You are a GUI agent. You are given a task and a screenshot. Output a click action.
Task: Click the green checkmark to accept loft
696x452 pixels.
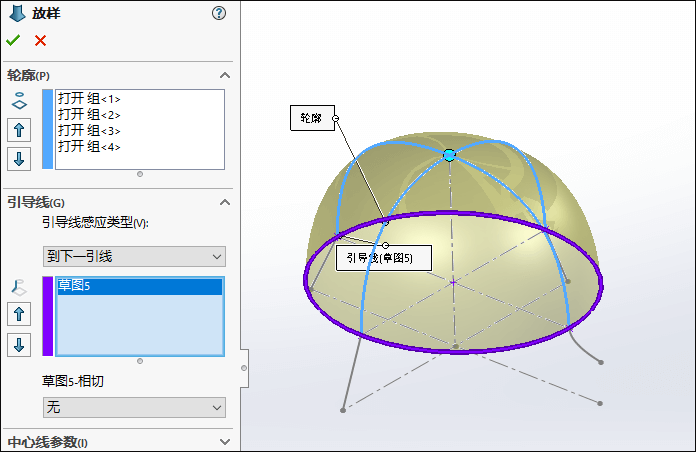coord(13,40)
